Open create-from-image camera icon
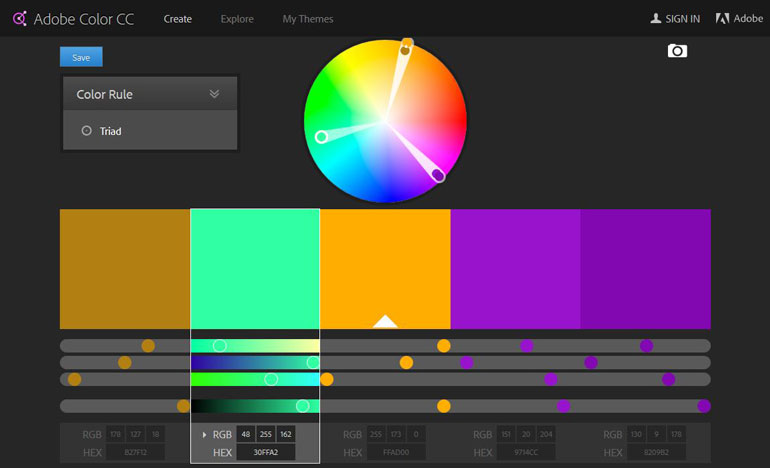This screenshot has height=468, width=770. (677, 51)
